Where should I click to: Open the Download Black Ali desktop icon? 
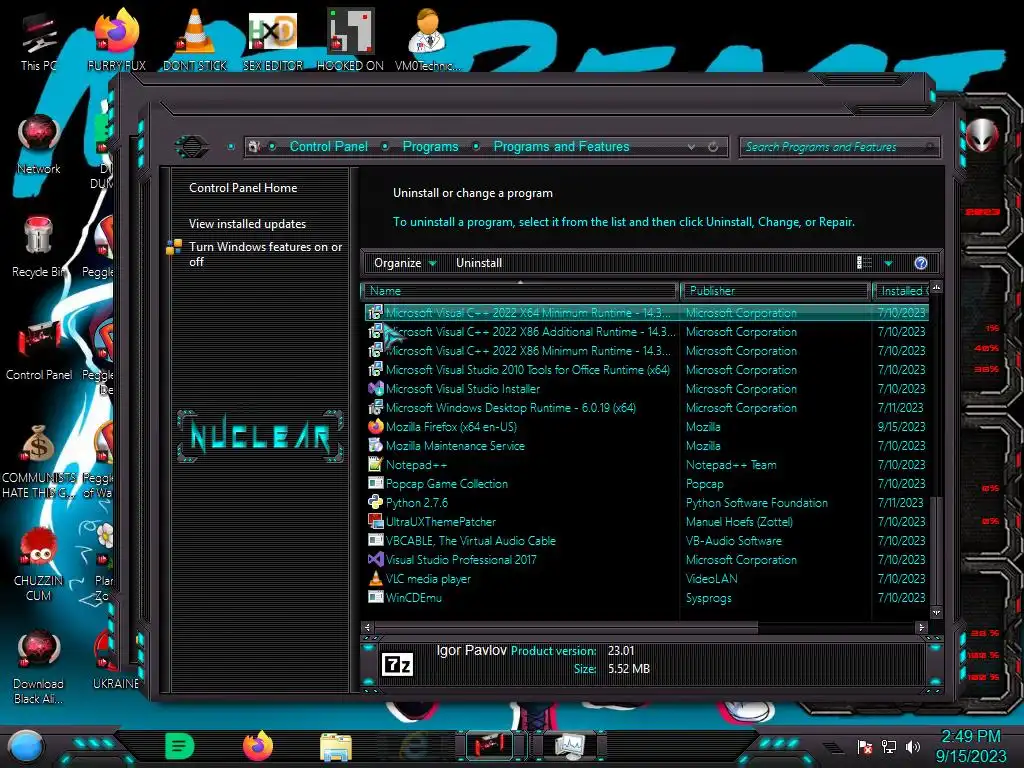(39, 667)
